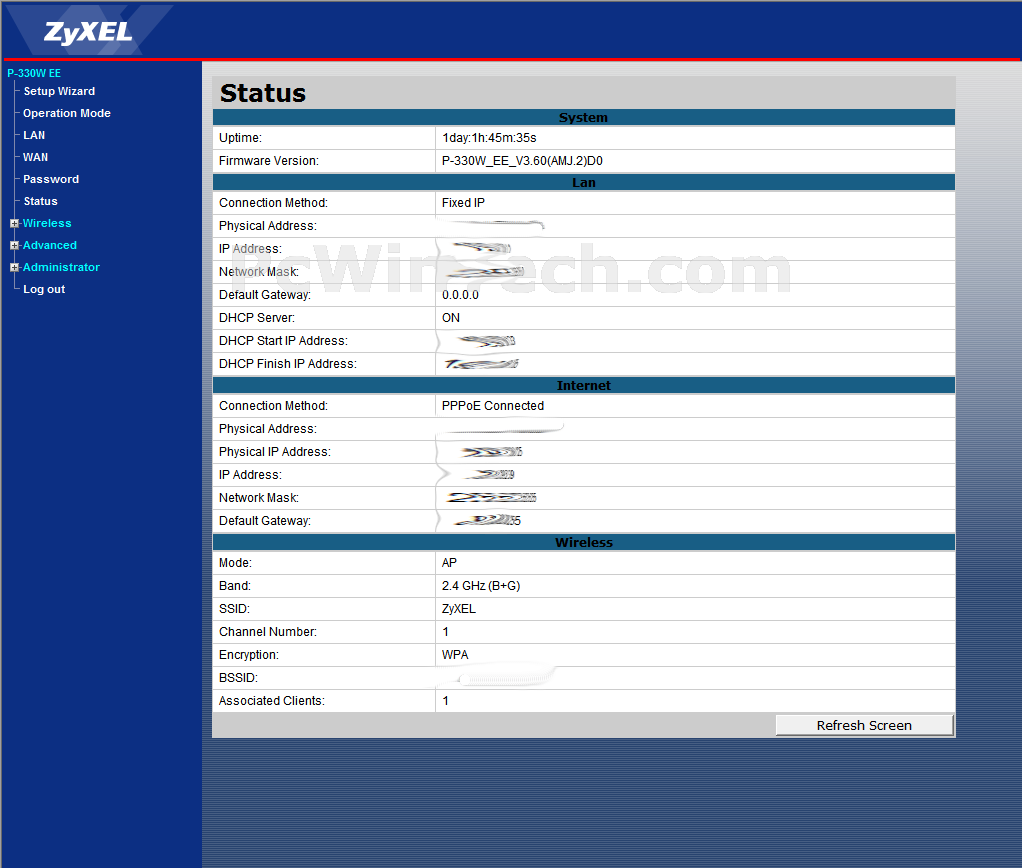Viewport: 1022px width, 868px height.
Task: Click the encryption value WPA
Action: coord(455,655)
